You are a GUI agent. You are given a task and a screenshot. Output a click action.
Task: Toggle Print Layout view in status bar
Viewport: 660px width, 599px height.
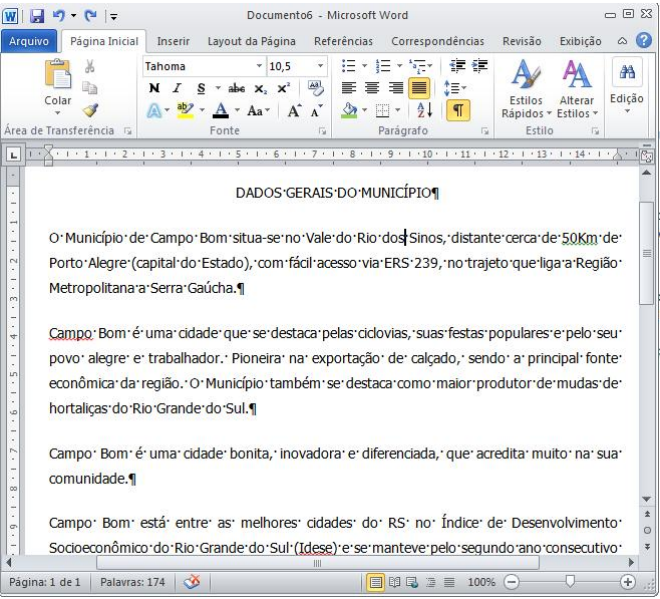point(375,582)
